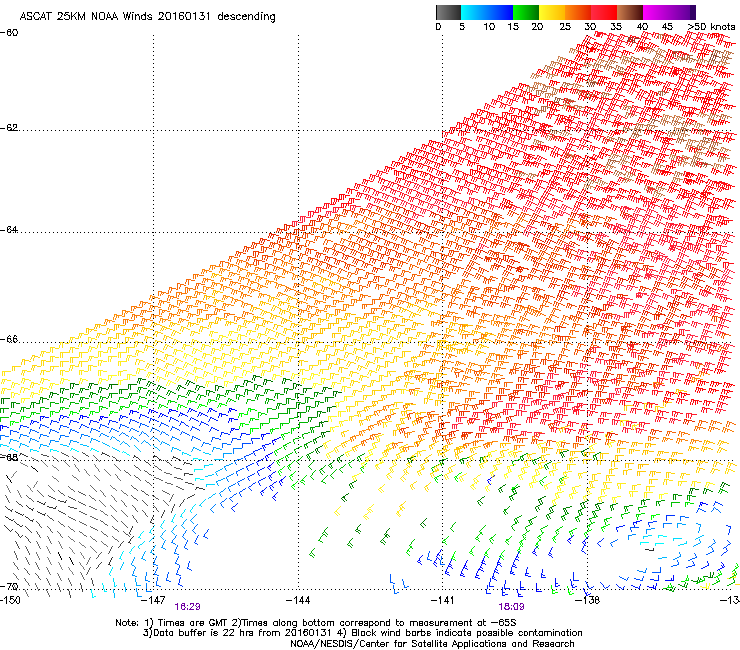Click the NOAA/NESDIS Center credit line
This screenshot has height=650, width=740.
pos(432,644)
